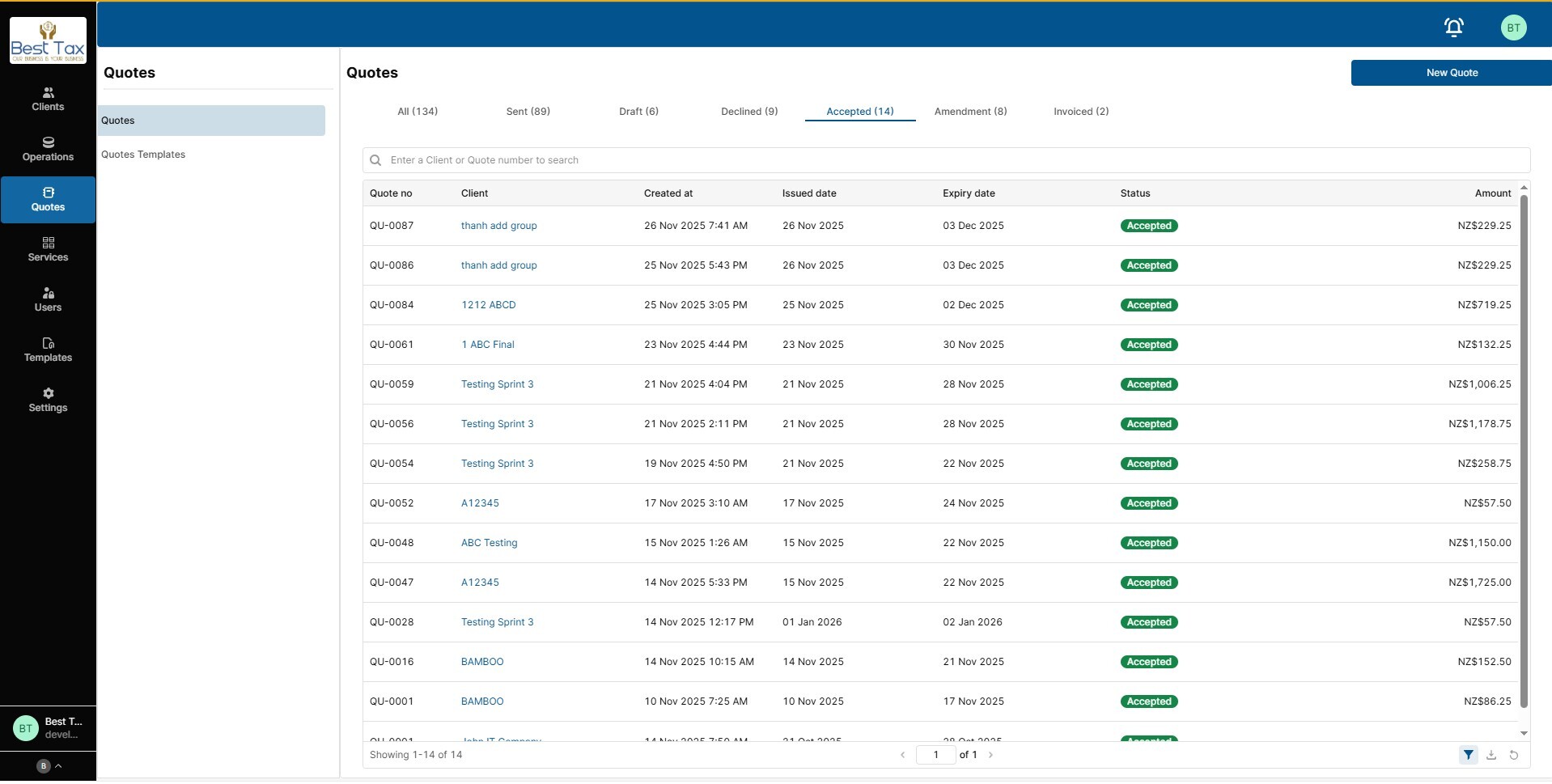Click the BT user avatar in header
Screen dimensions: 1552x784
click(1513, 28)
